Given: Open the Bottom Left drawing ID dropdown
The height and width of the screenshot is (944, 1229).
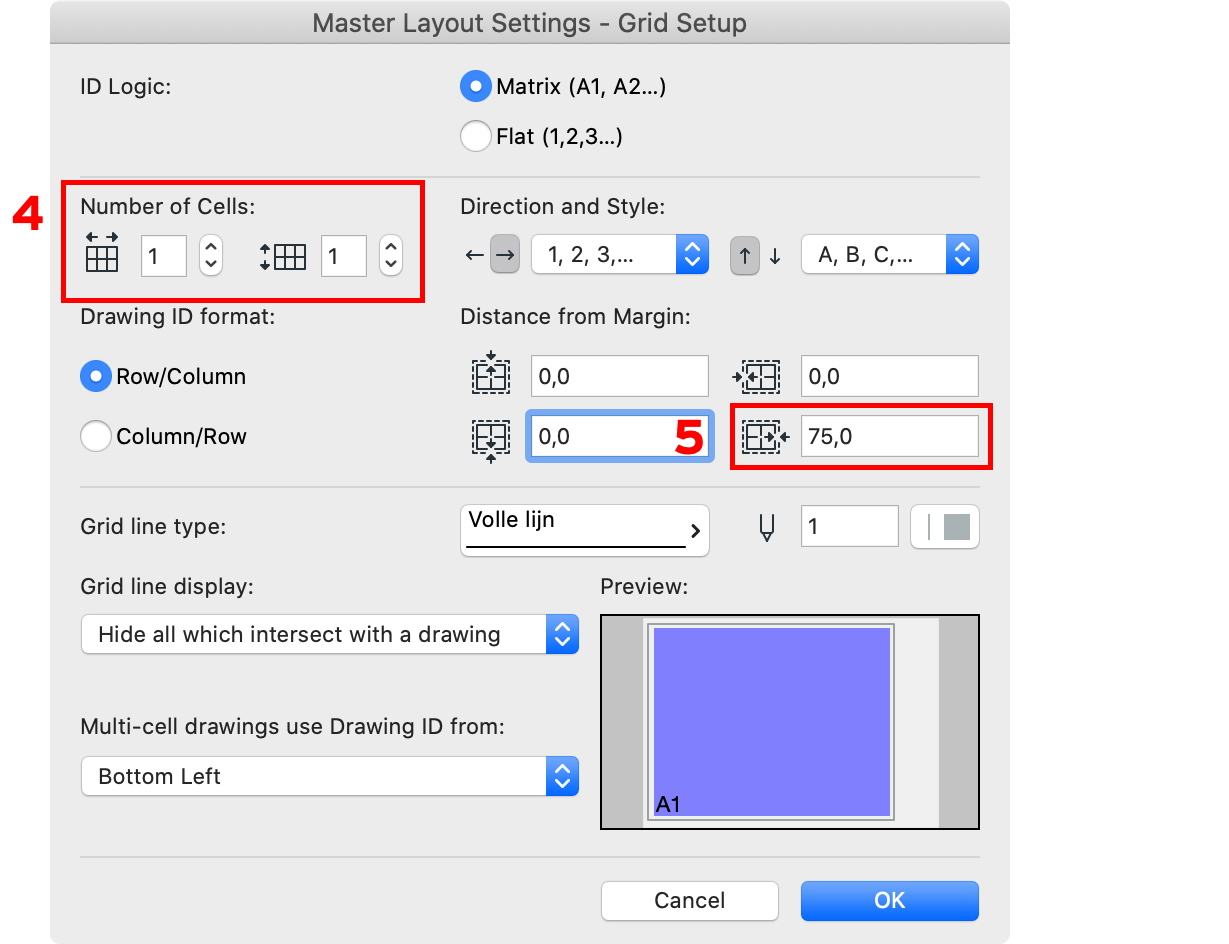Looking at the screenshot, I should (x=329, y=777).
